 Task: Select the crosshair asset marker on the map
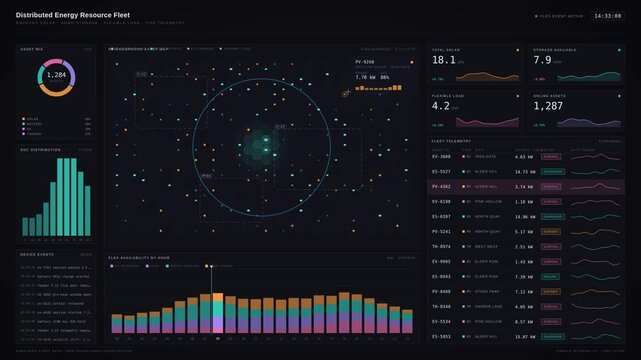click(x=345, y=94)
